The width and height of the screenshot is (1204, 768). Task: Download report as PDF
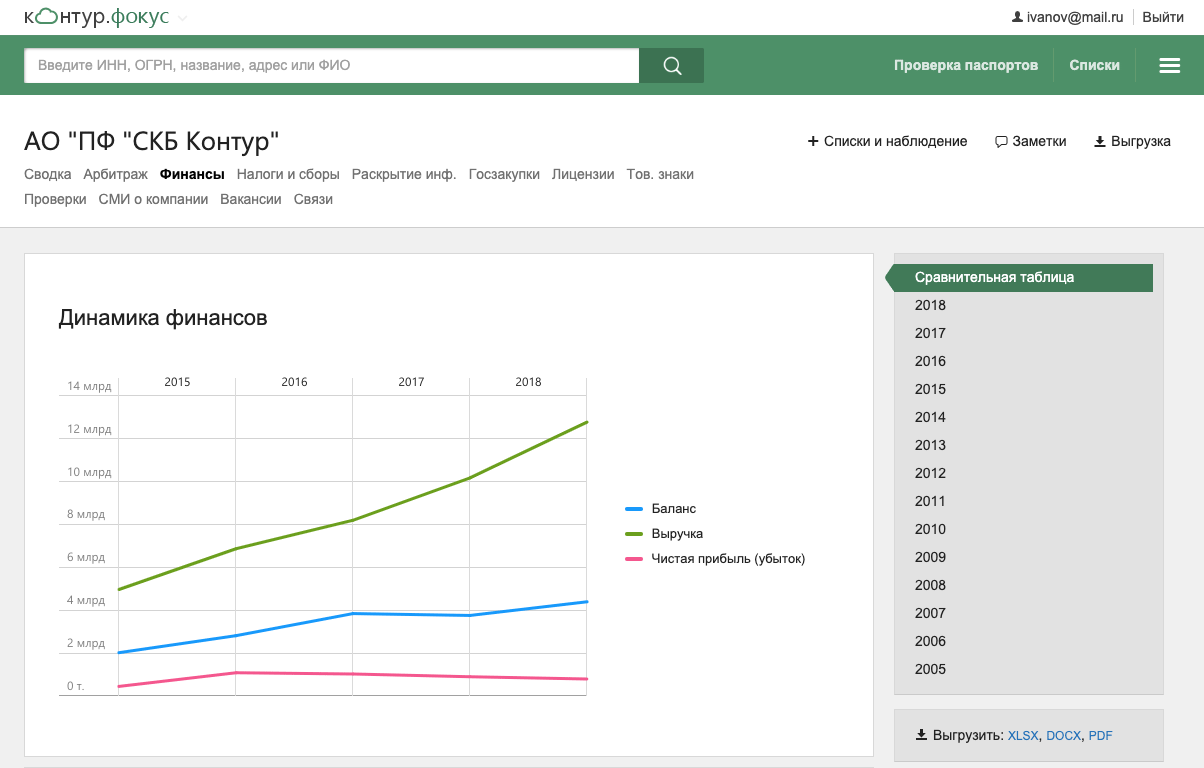pyautogui.click(x=1101, y=736)
